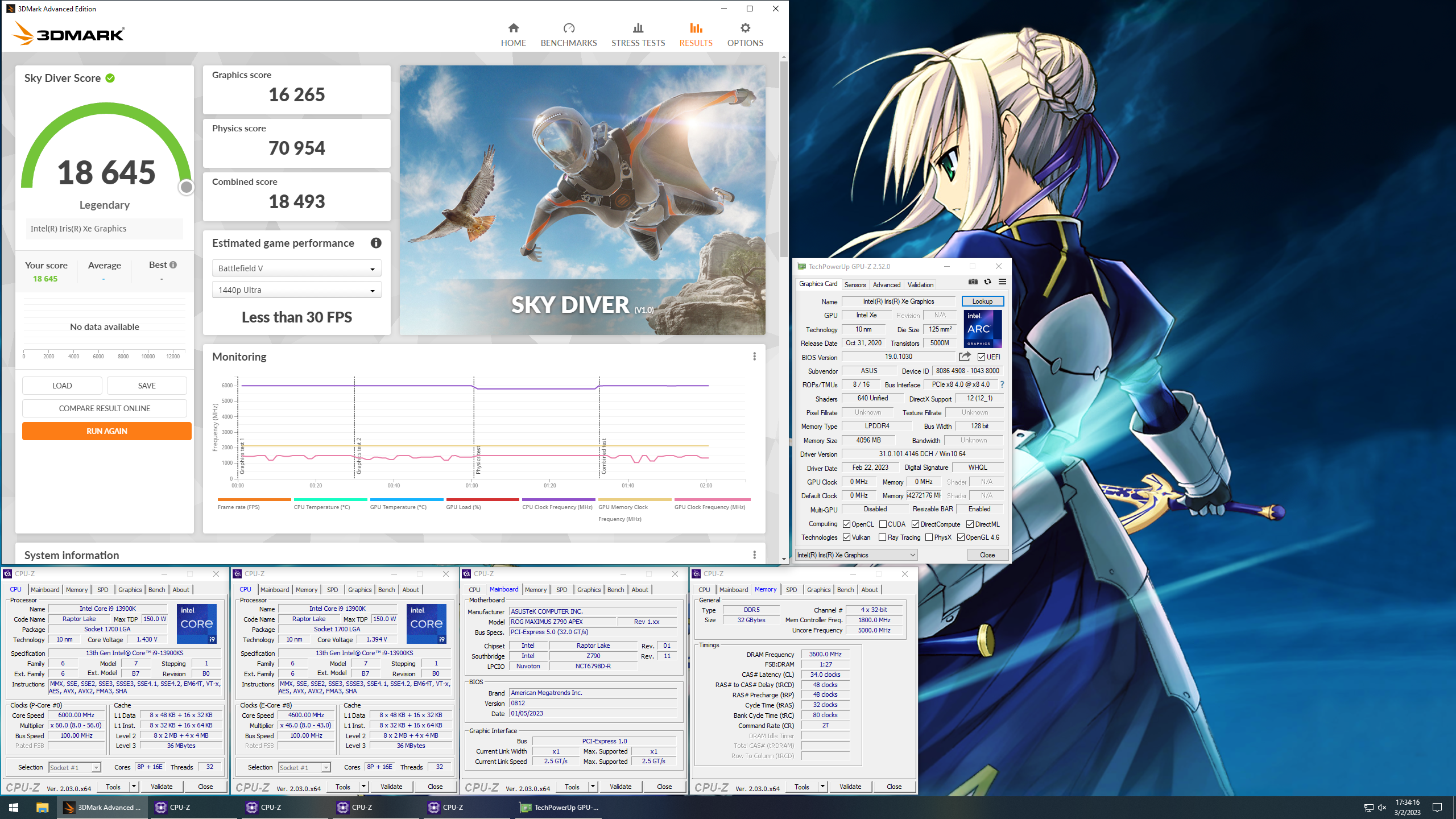The height and width of the screenshot is (819, 1456).
Task: Open the SPD tab in first CPU-Z window
Action: [x=103, y=590]
